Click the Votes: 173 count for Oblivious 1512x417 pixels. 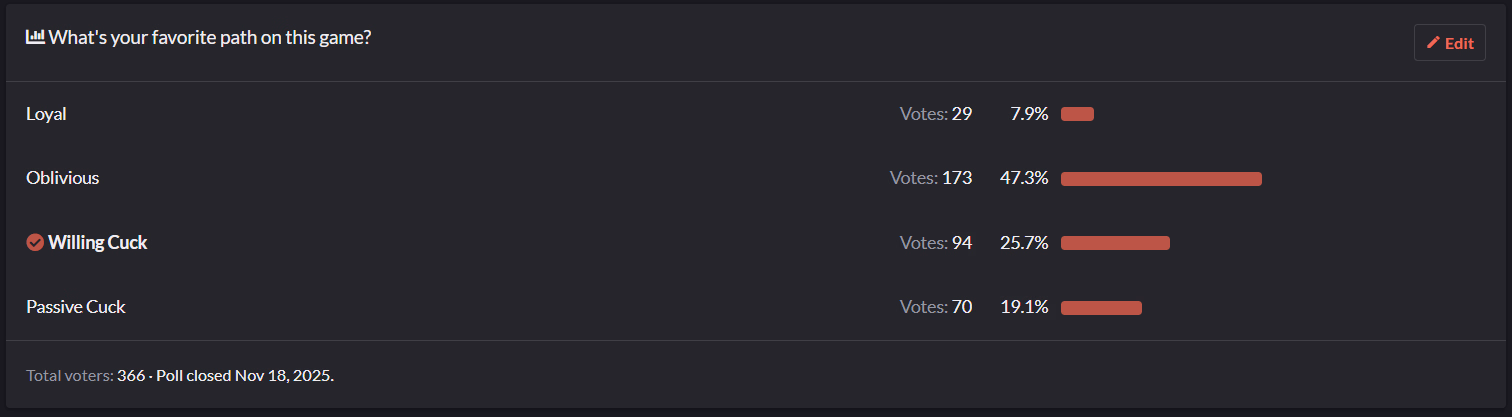pyautogui.click(x=930, y=178)
